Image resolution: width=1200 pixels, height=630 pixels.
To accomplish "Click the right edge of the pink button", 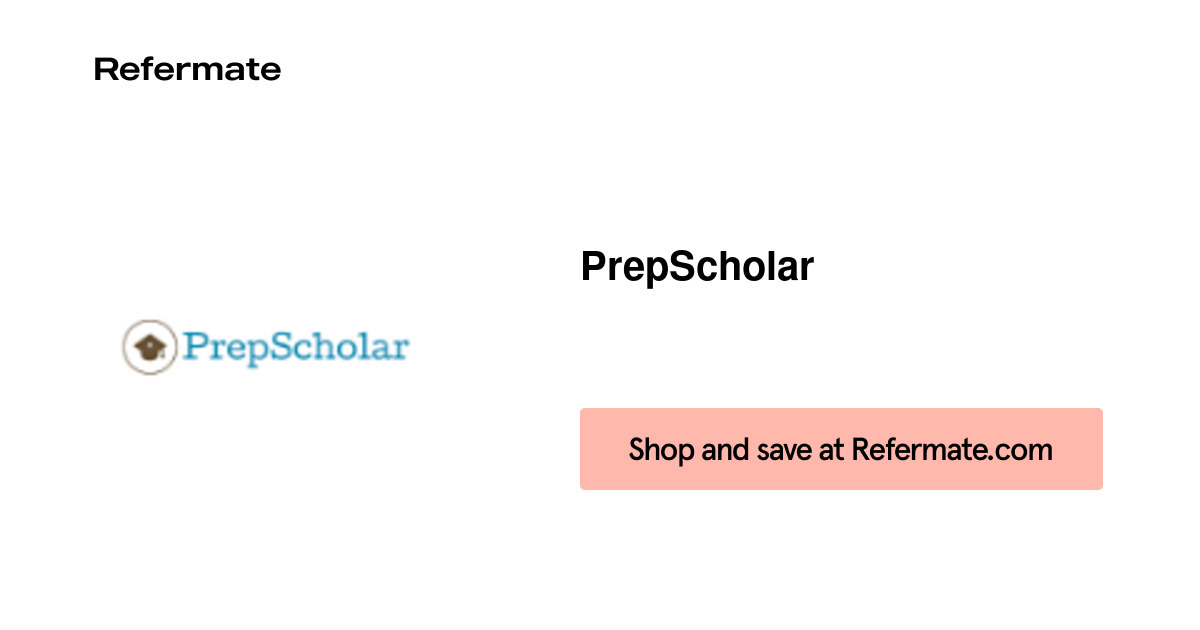I will click(x=1097, y=449).
